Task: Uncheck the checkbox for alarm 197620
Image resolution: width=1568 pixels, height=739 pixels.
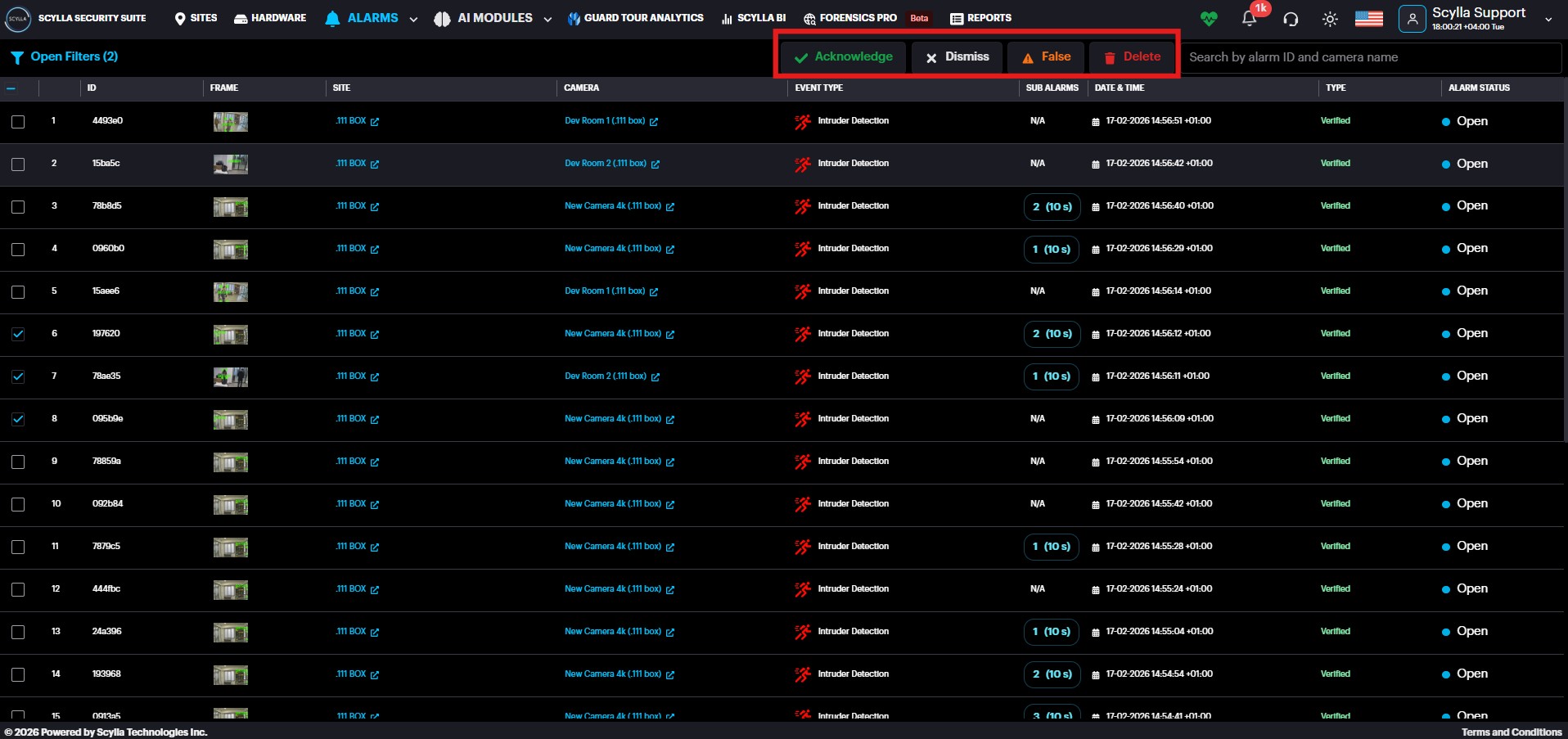Action: 18,335
